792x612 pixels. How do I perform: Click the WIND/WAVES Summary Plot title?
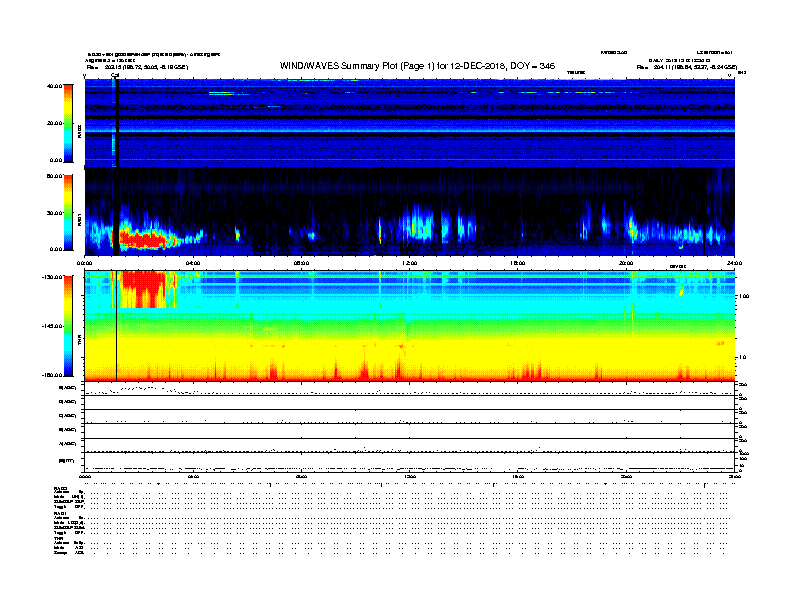point(417,66)
